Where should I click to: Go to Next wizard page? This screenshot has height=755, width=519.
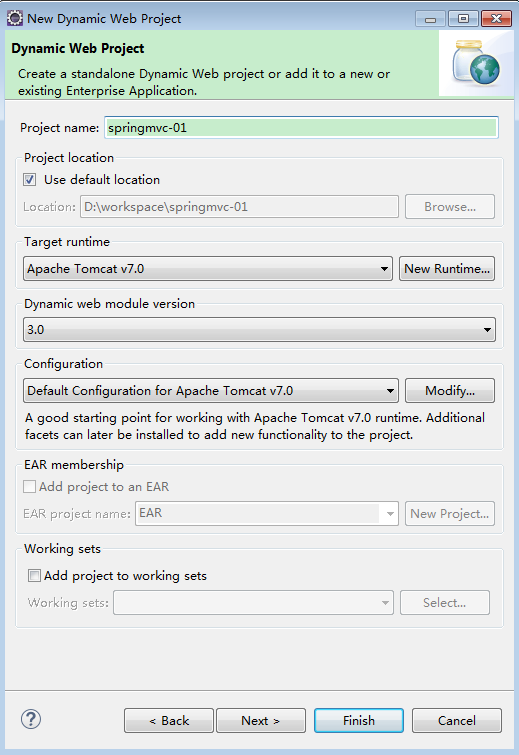tap(261, 721)
